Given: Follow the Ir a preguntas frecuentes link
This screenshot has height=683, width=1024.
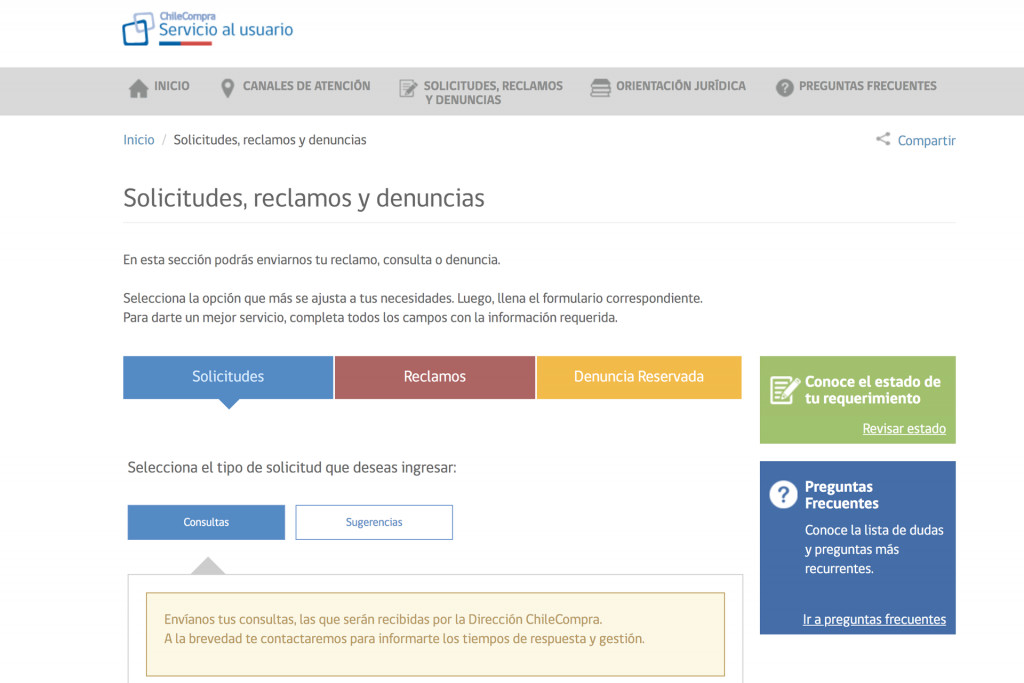Looking at the screenshot, I should click(874, 620).
